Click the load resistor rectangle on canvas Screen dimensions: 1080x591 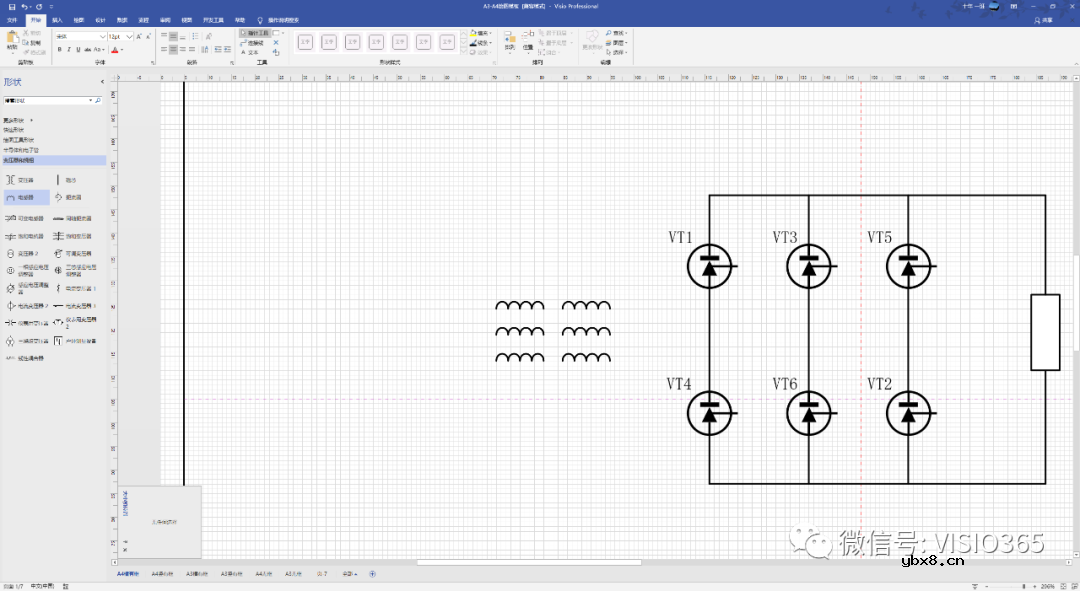coord(1045,333)
